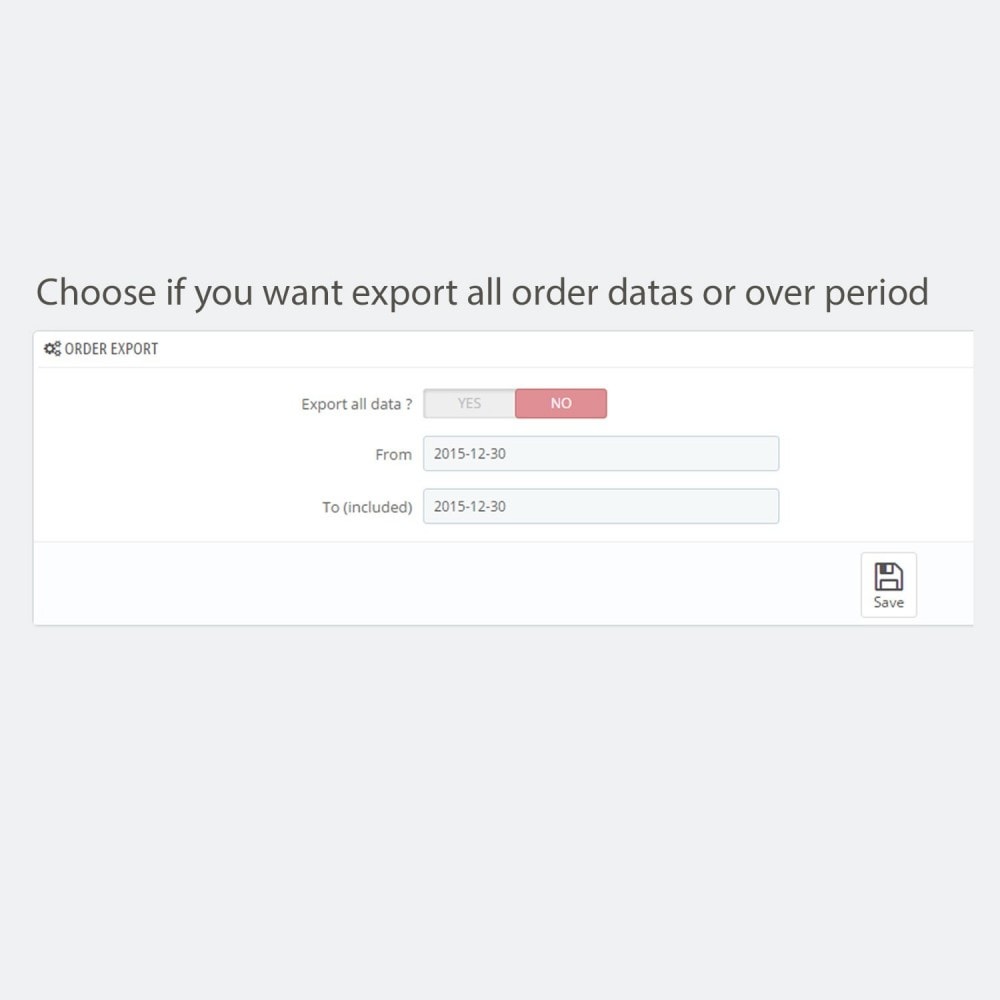Click the 2015-12-30 value in From field

pyautogui.click(x=470, y=453)
